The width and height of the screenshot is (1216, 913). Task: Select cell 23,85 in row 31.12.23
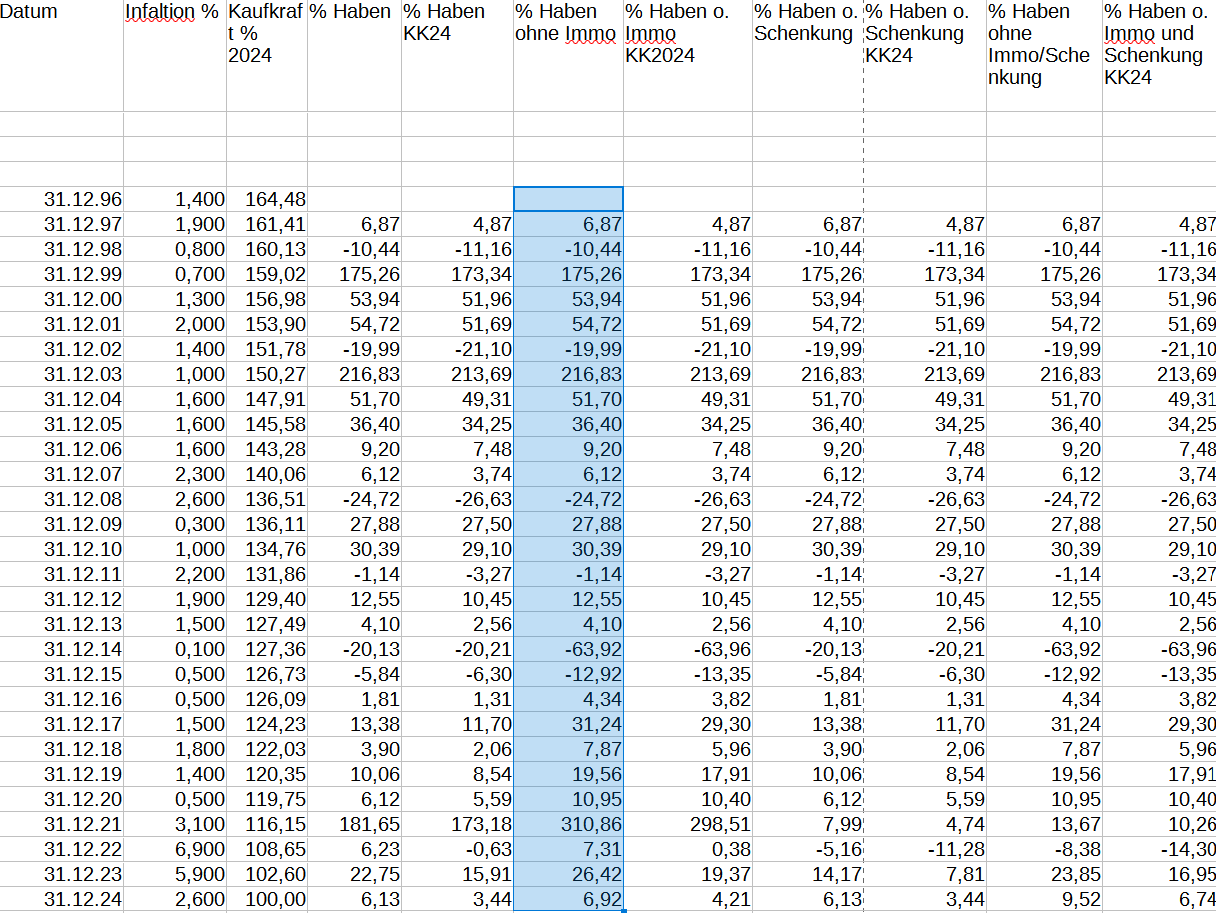(x=1044, y=874)
